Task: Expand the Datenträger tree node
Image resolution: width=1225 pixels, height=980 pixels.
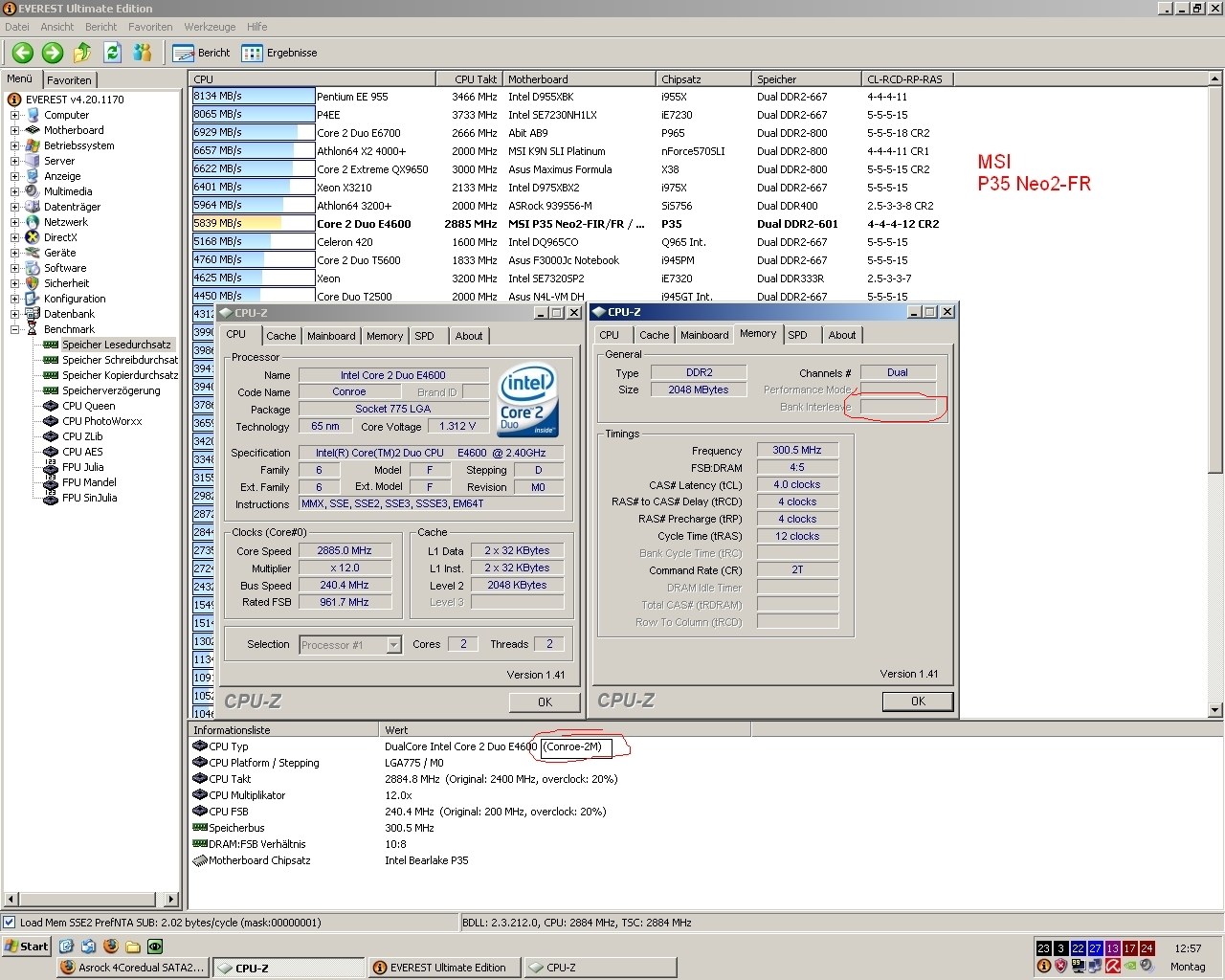Action: (x=14, y=207)
